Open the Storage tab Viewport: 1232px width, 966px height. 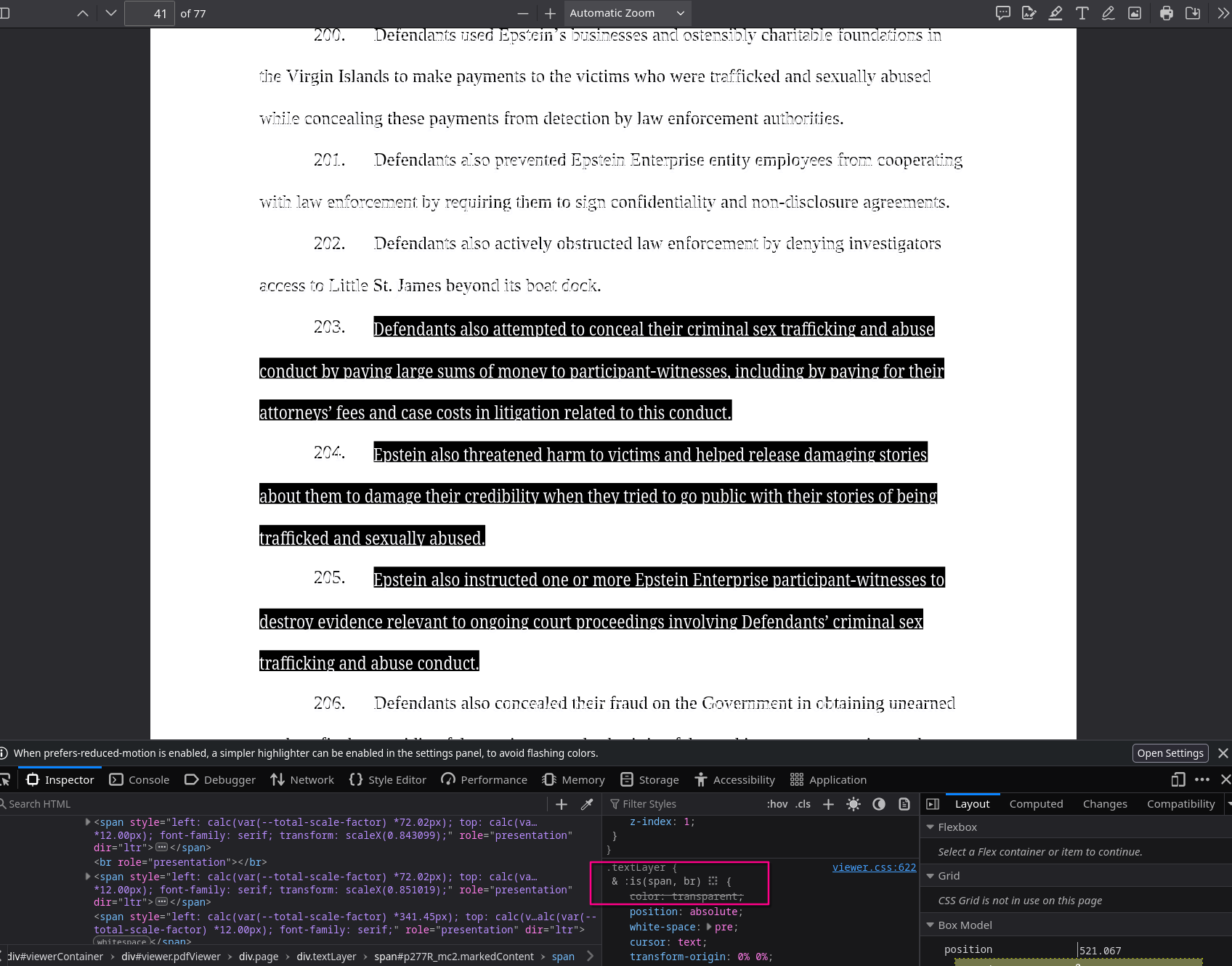[649, 779]
